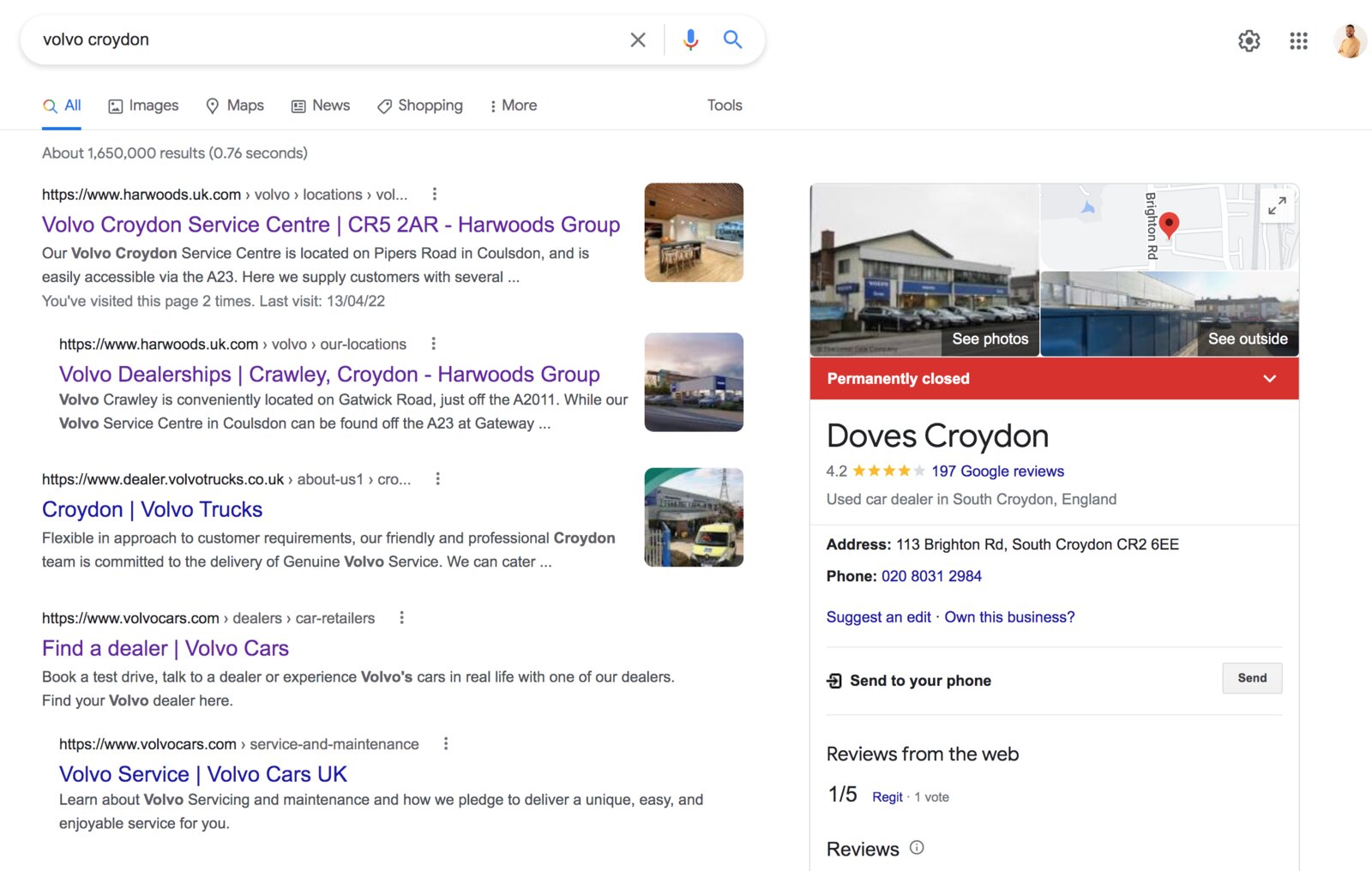1372x871 pixels.
Task: Open the Regit review source link
Action: click(888, 797)
